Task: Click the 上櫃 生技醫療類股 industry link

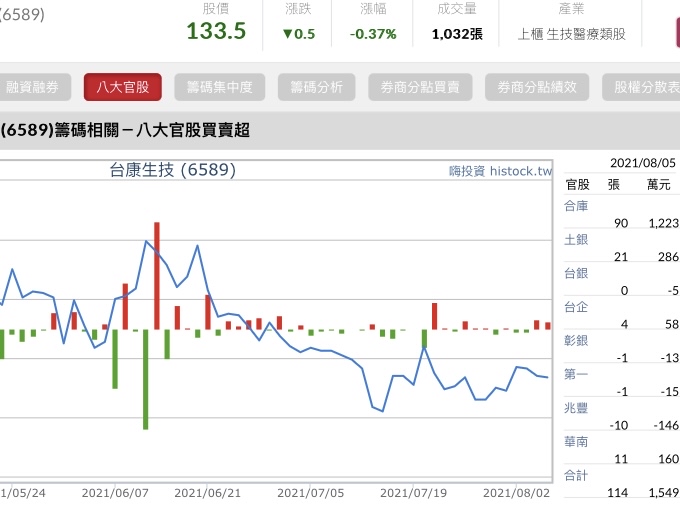Action: click(572, 34)
